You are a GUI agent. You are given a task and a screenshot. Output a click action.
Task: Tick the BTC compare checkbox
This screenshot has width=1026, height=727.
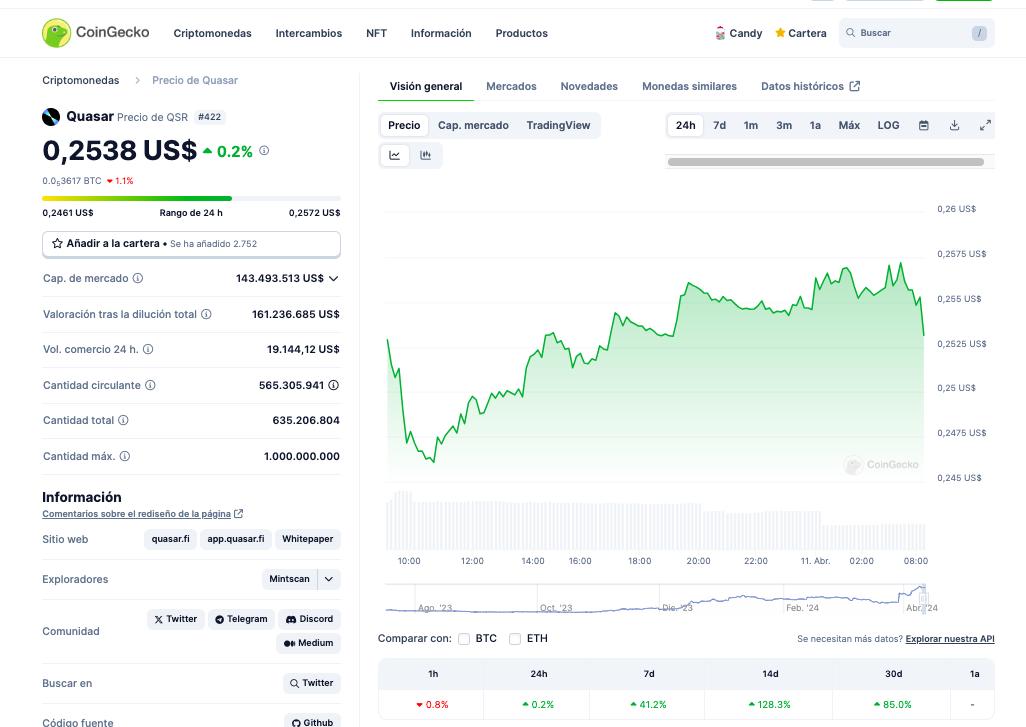pos(464,639)
